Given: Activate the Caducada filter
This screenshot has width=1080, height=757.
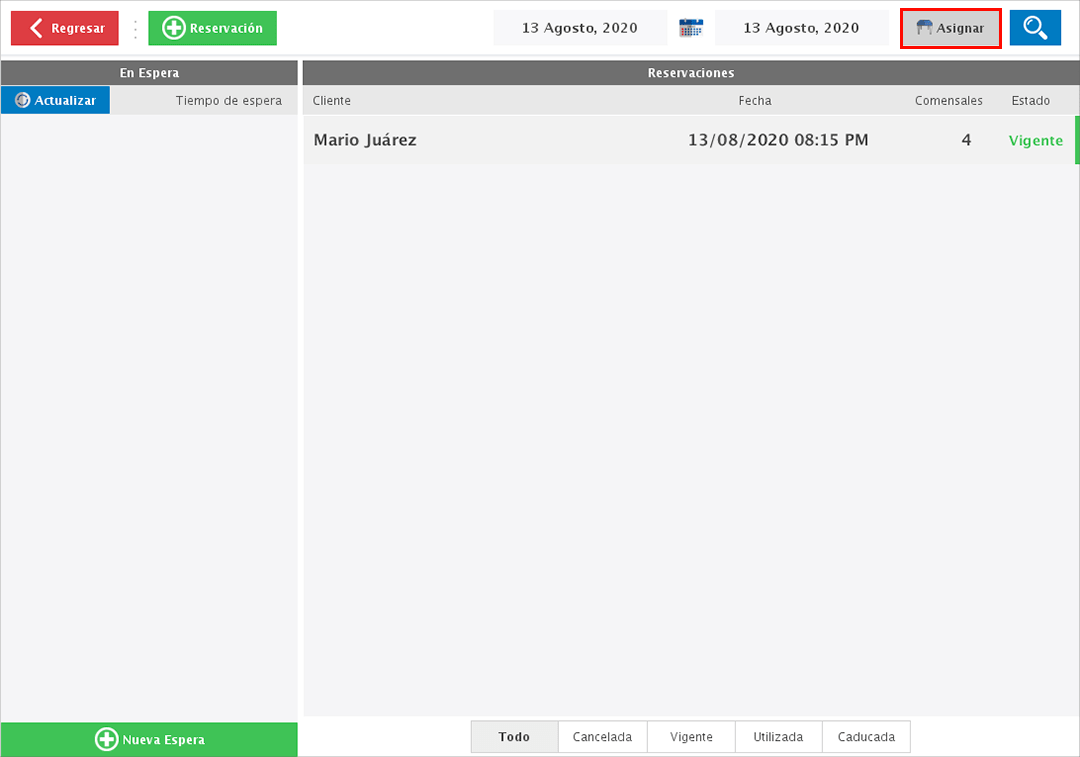Looking at the screenshot, I should (866, 736).
